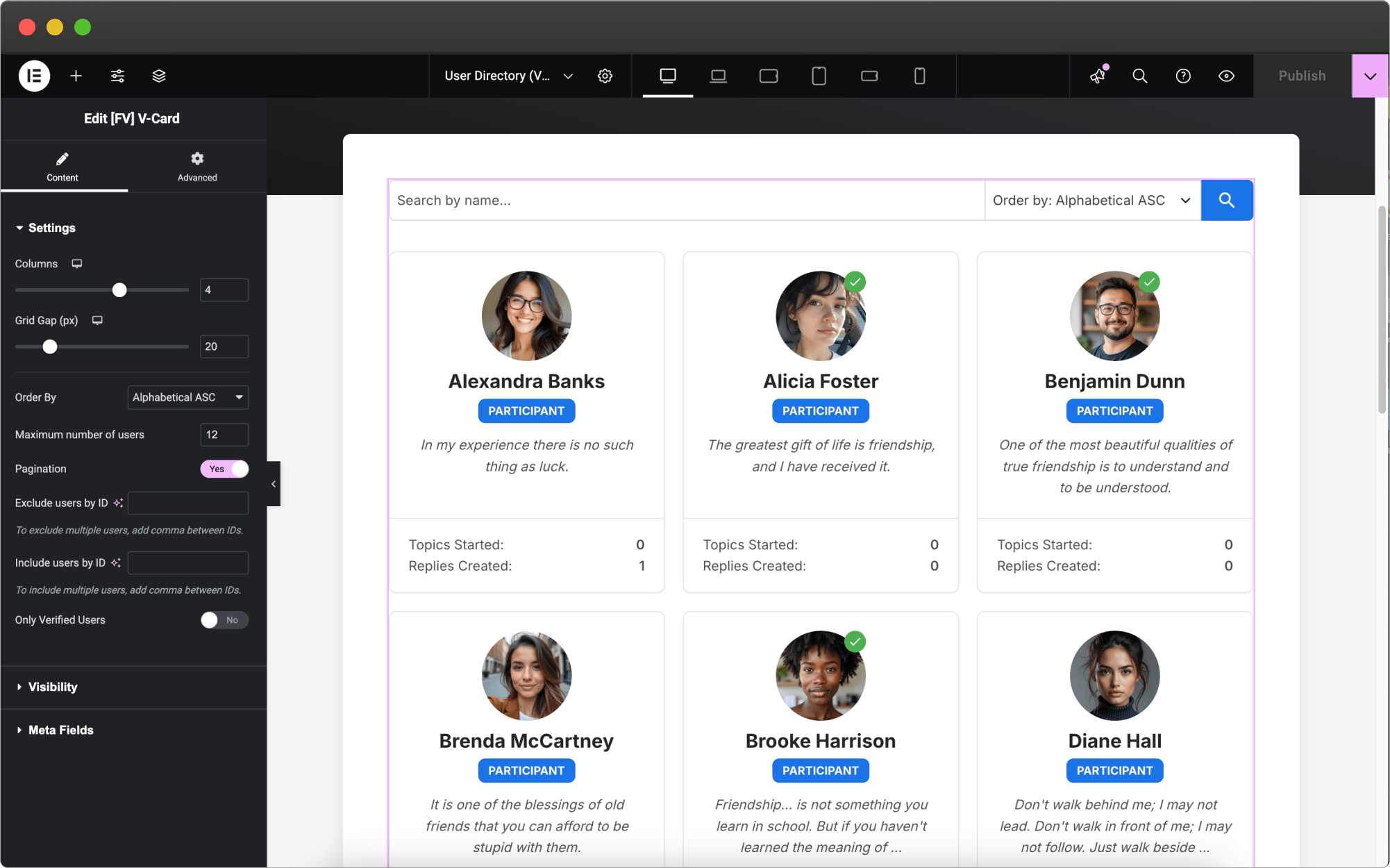Click the blue search magnifier button
Image resolution: width=1390 pixels, height=868 pixels.
click(1227, 200)
